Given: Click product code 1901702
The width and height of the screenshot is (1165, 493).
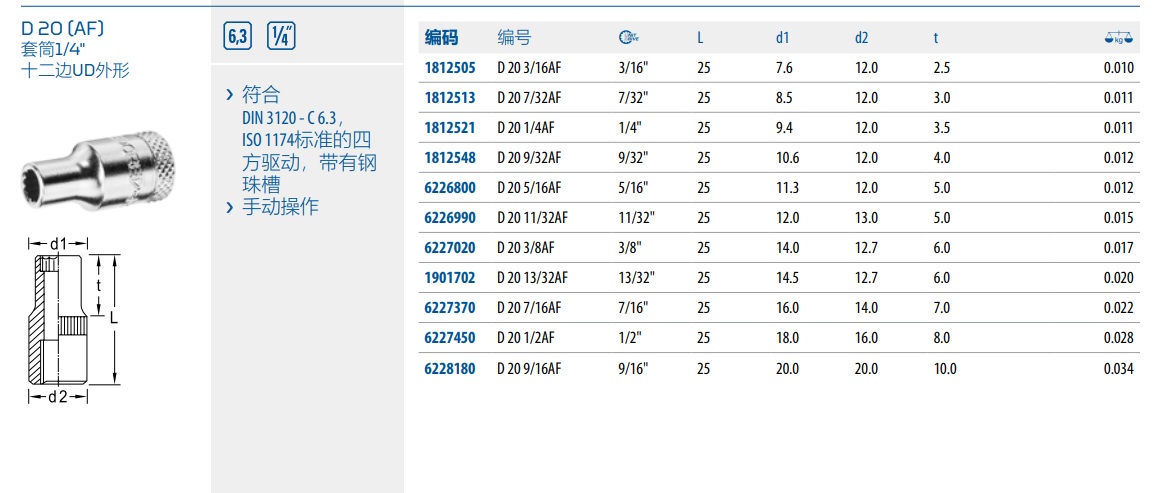Looking at the screenshot, I should pos(450,278).
